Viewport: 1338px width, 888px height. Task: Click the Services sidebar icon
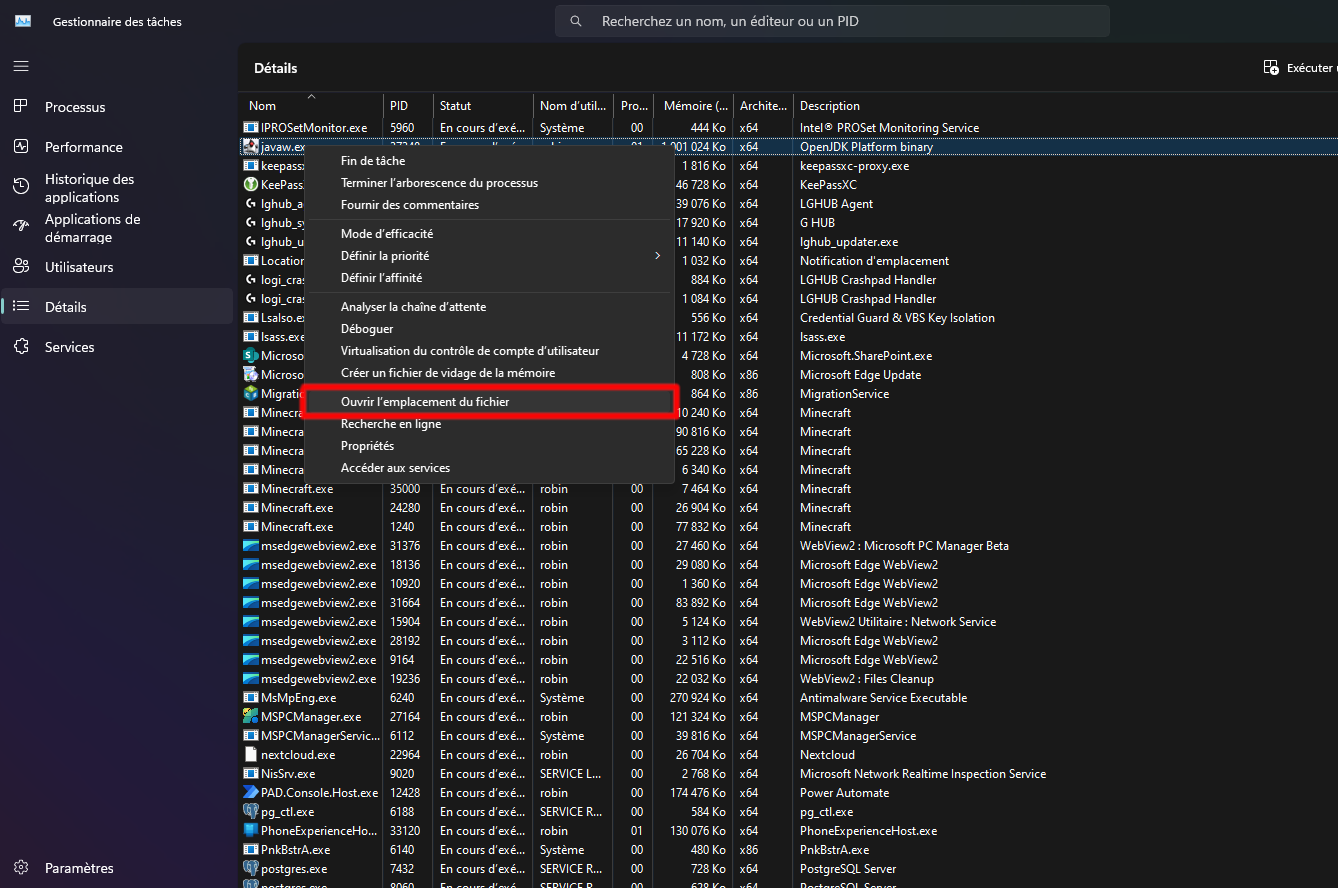21,347
